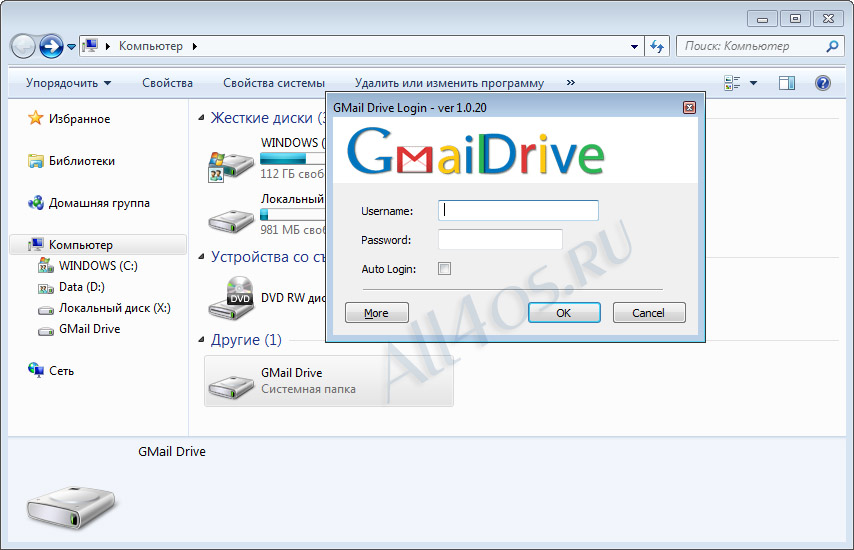Screen dimensions: 854x550
Task: Maximize the Explorer window
Action: click(795, 19)
